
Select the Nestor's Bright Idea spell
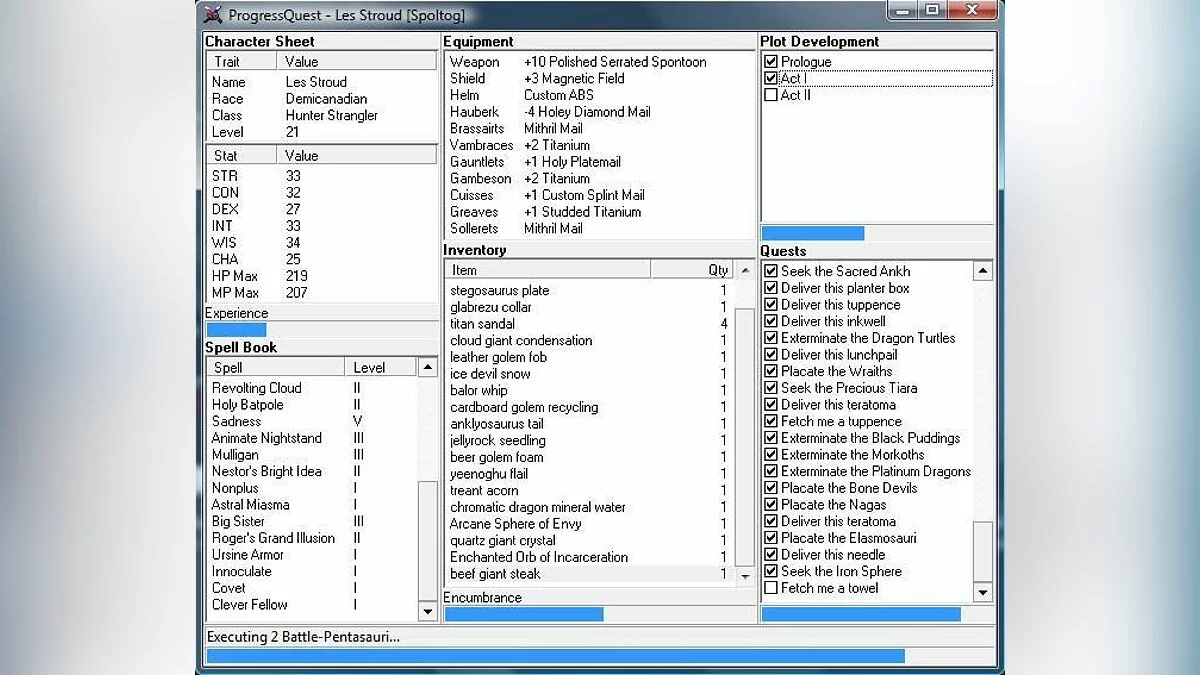click(x=266, y=471)
